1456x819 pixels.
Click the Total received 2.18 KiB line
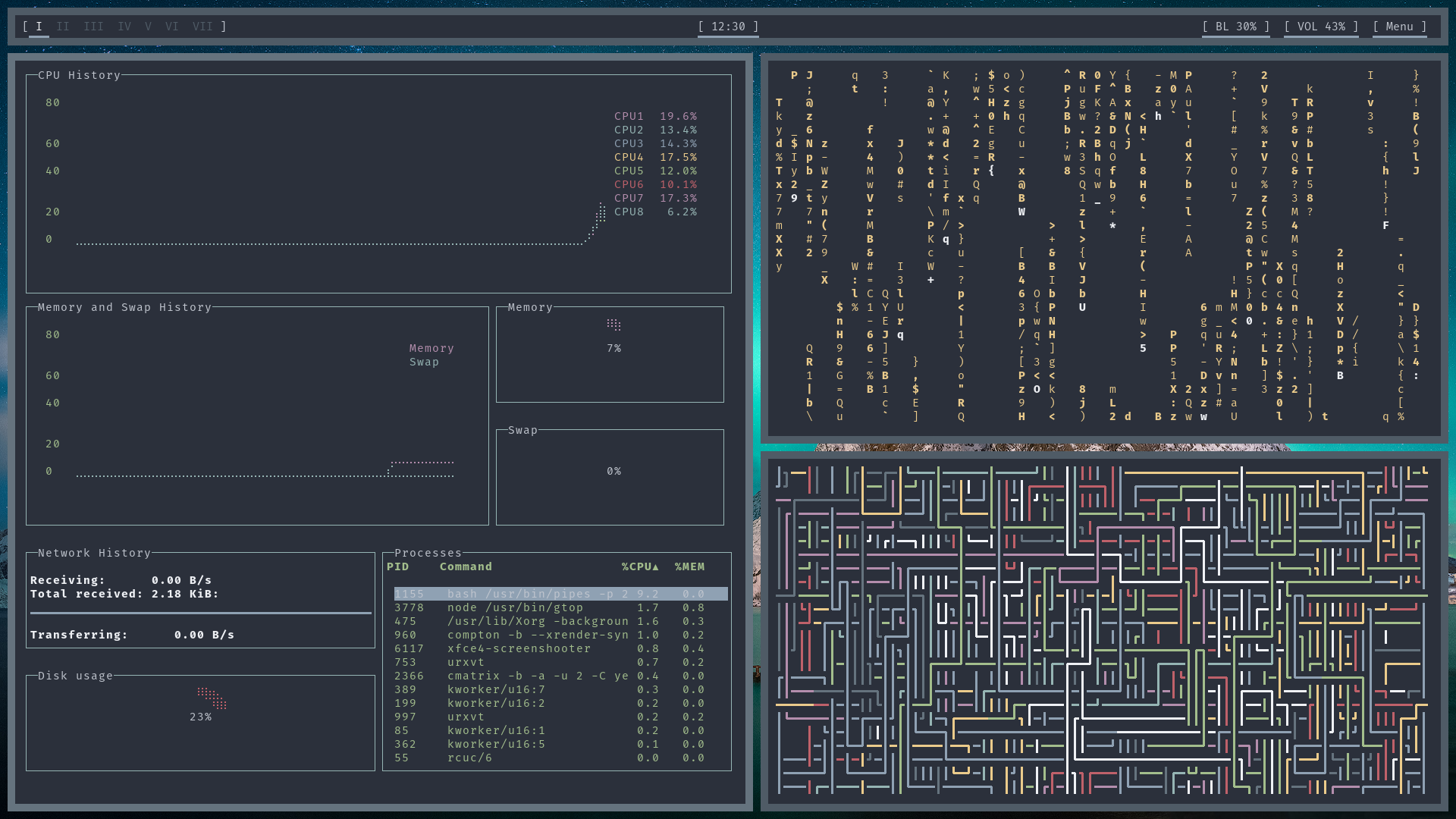click(124, 594)
